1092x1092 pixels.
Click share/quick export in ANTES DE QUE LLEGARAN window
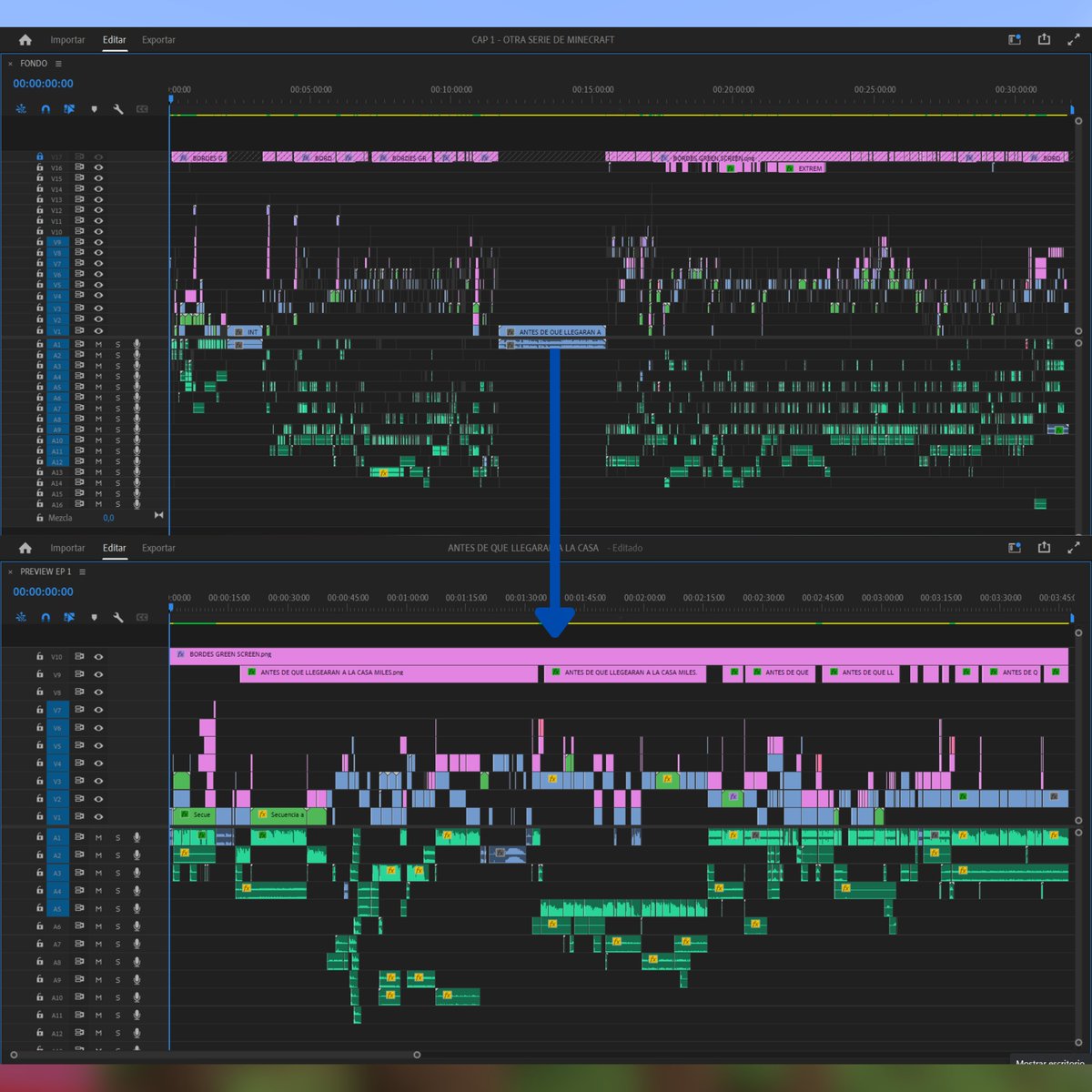tap(1044, 547)
